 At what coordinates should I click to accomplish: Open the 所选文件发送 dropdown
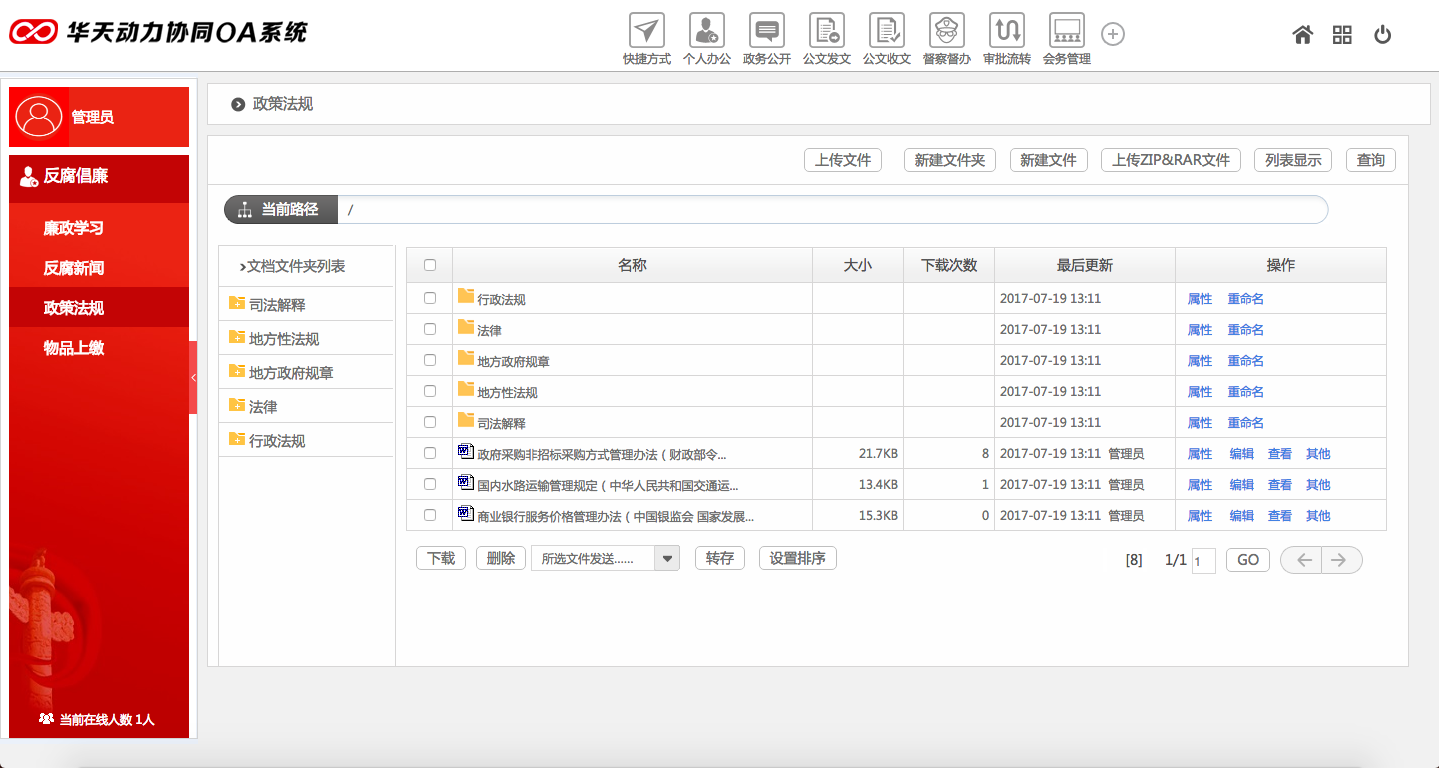point(666,558)
